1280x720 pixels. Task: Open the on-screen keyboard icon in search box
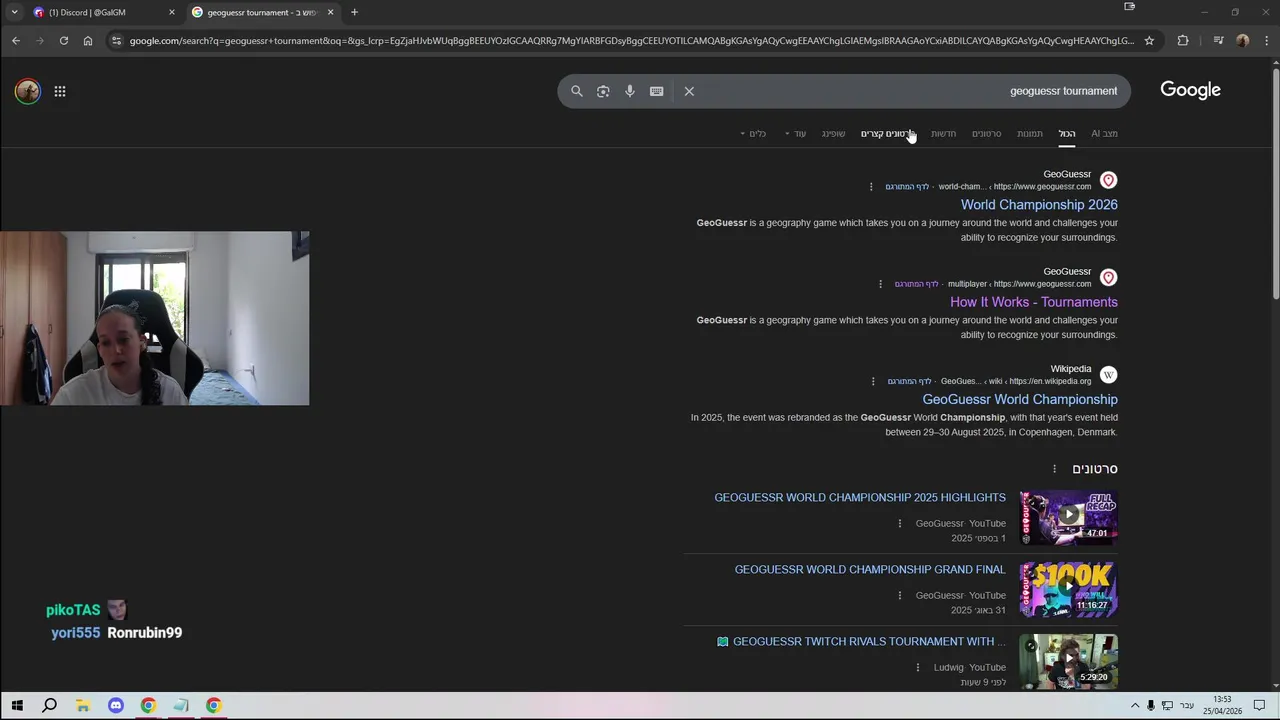coord(657,91)
